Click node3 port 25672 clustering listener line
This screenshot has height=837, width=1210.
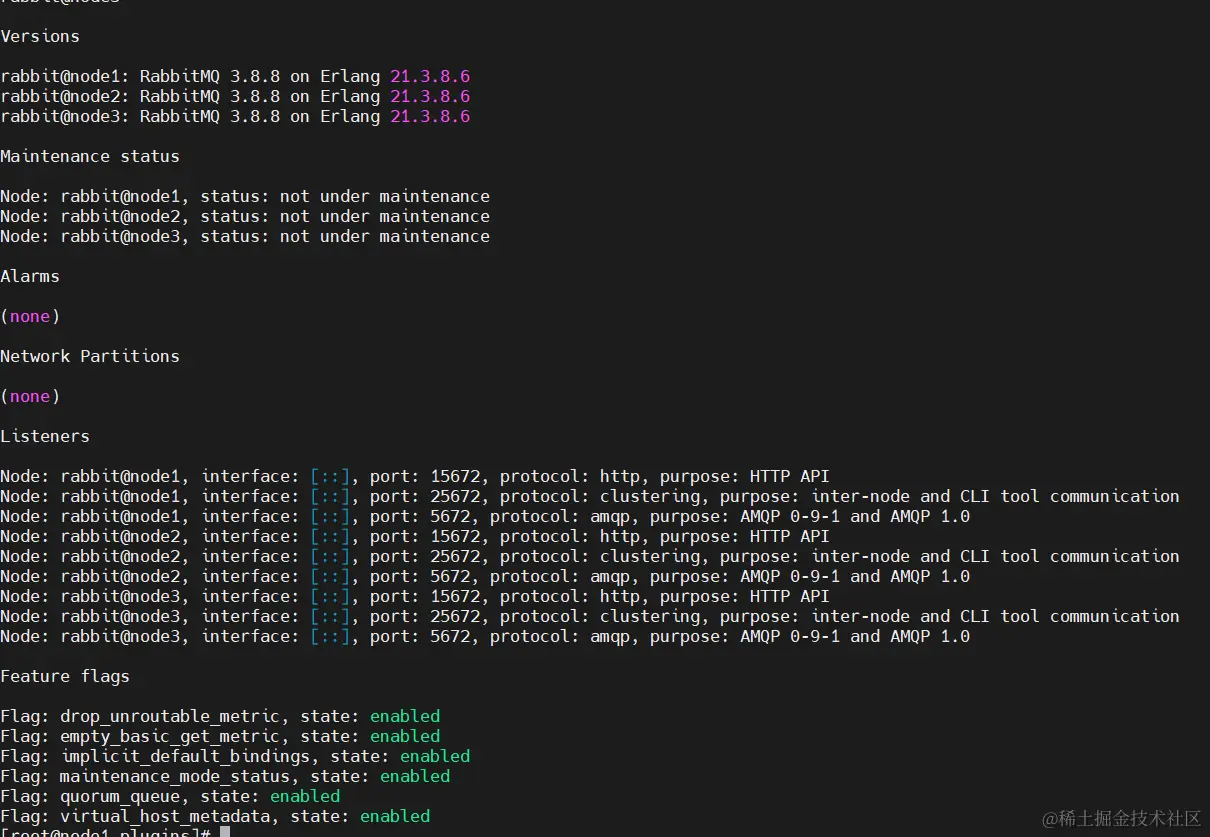(x=590, y=616)
